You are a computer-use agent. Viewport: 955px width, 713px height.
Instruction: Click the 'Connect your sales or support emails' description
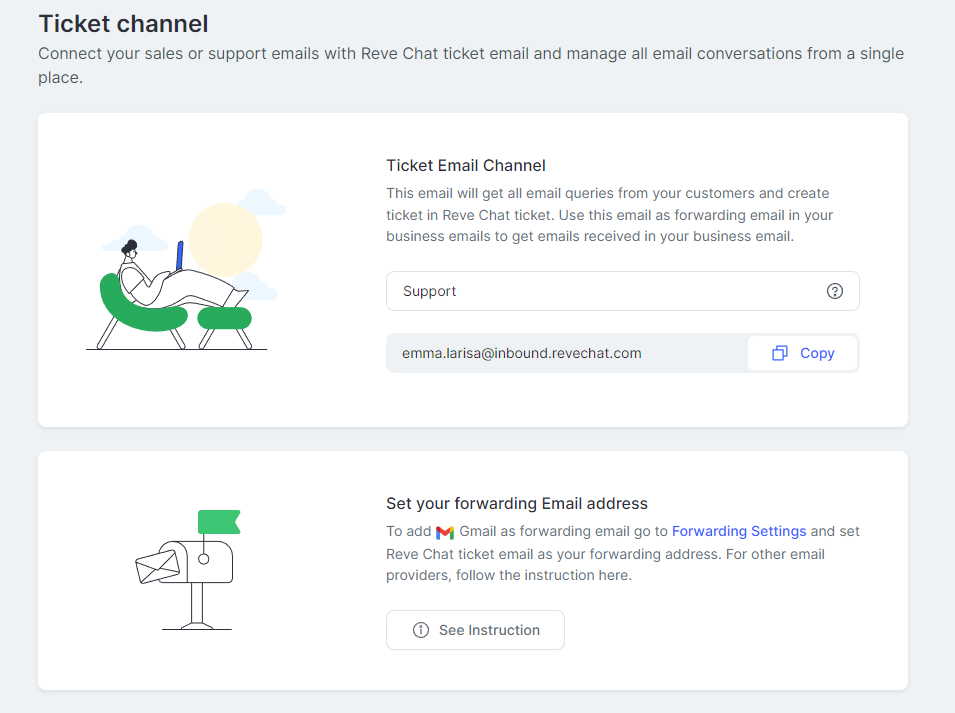471,65
